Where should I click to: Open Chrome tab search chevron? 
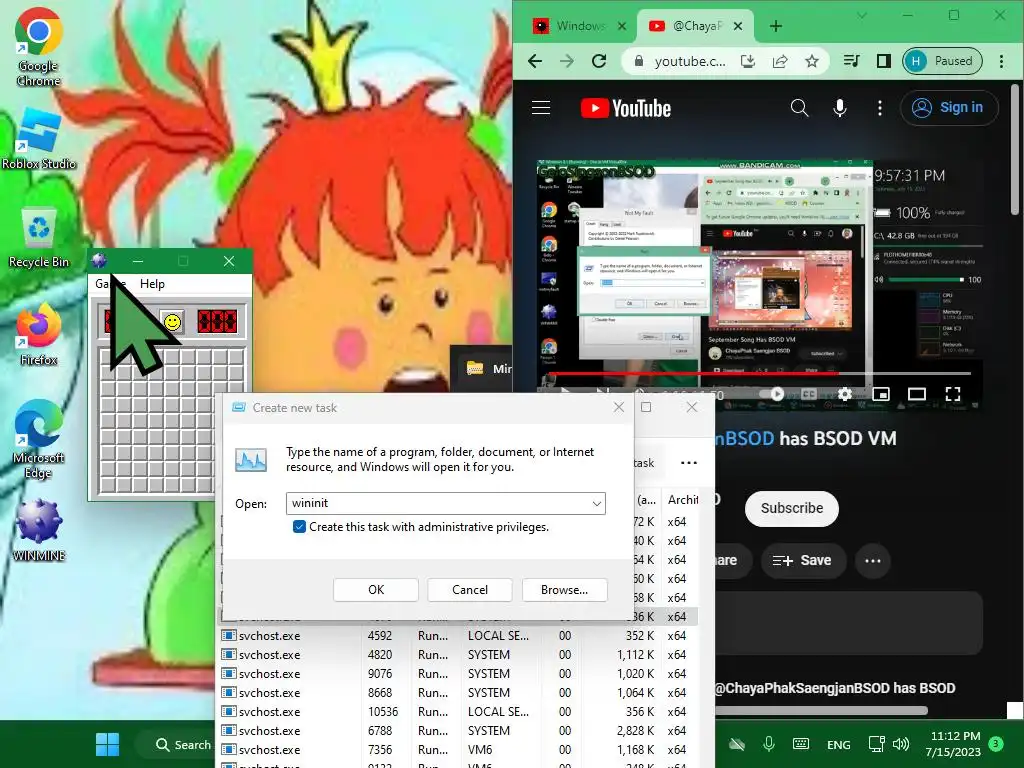[861, 16]
